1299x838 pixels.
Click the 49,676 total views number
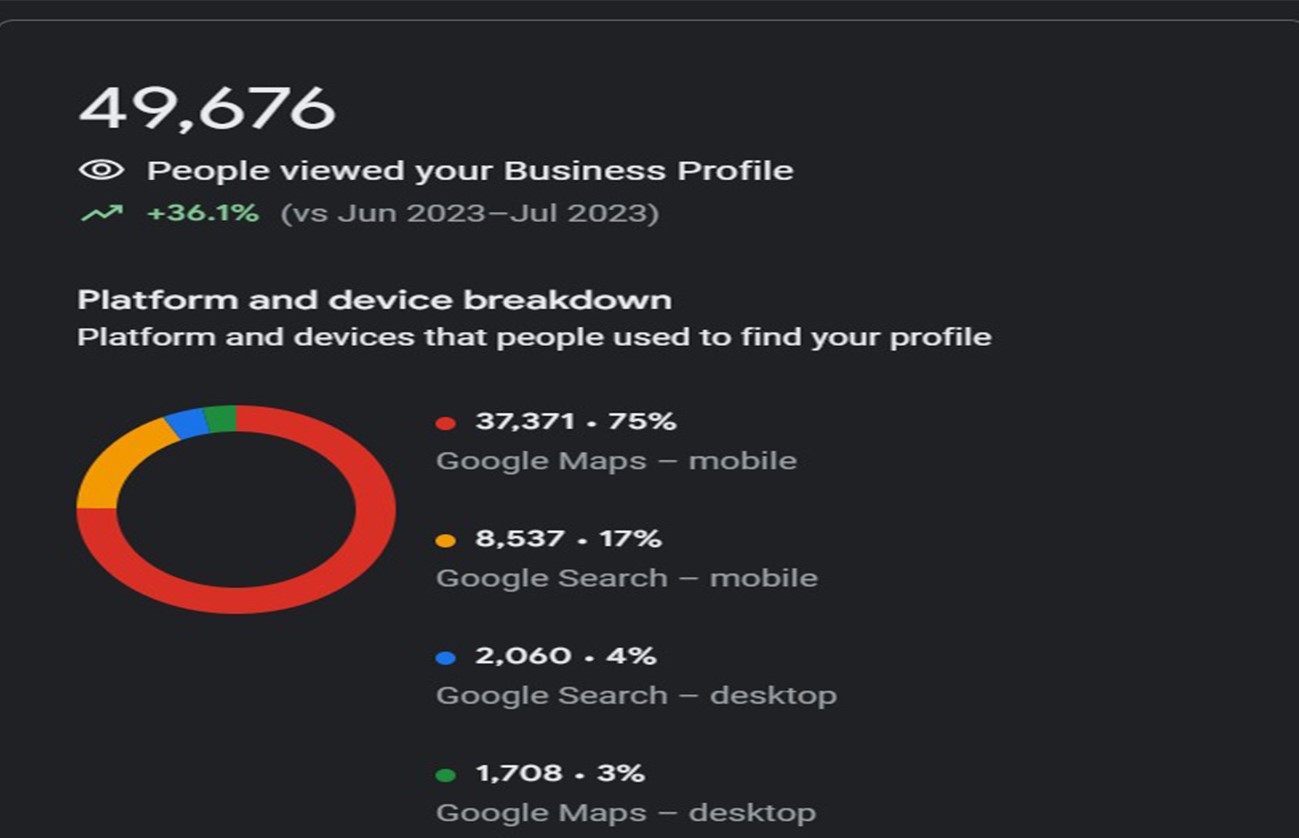(207, 108)
